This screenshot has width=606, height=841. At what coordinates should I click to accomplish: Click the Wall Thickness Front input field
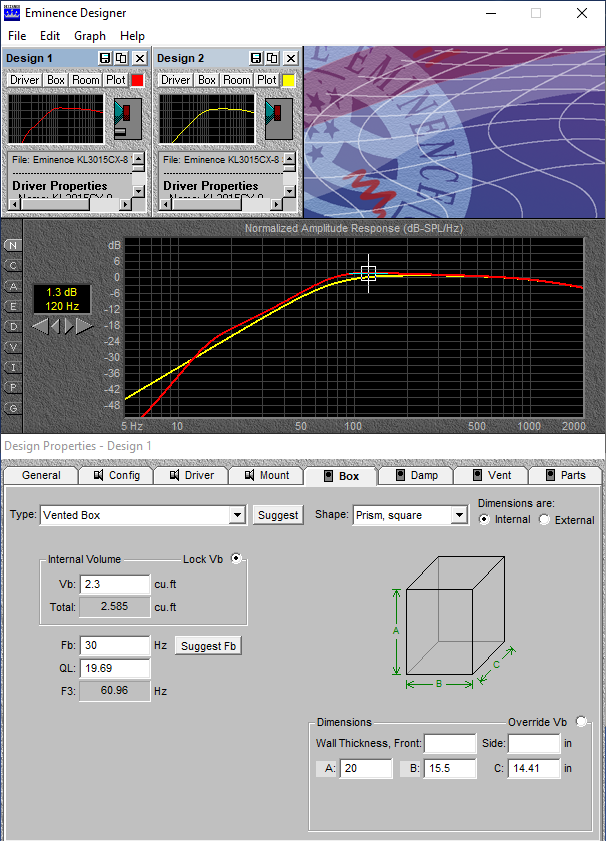click(x=450, y=743)
